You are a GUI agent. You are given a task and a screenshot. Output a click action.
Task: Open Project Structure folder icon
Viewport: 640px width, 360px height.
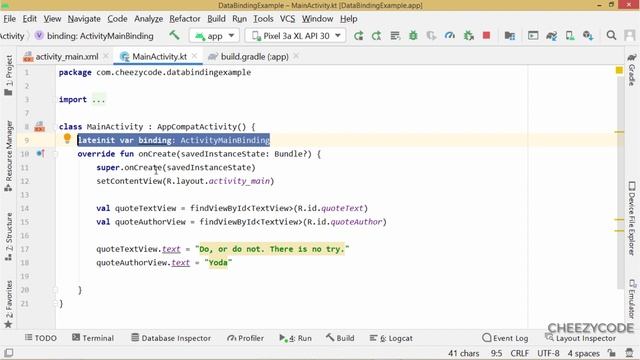click(x=509, y=36)
